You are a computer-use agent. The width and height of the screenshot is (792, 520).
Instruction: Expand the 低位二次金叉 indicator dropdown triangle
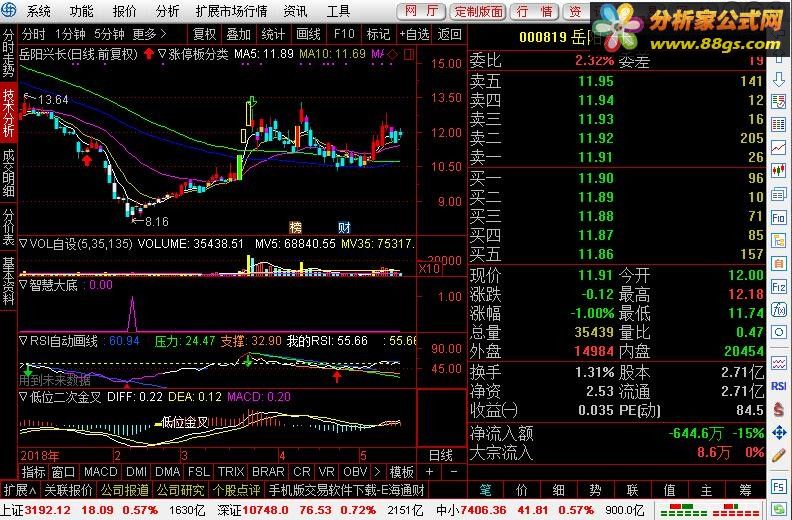click(x=24, y=397)
